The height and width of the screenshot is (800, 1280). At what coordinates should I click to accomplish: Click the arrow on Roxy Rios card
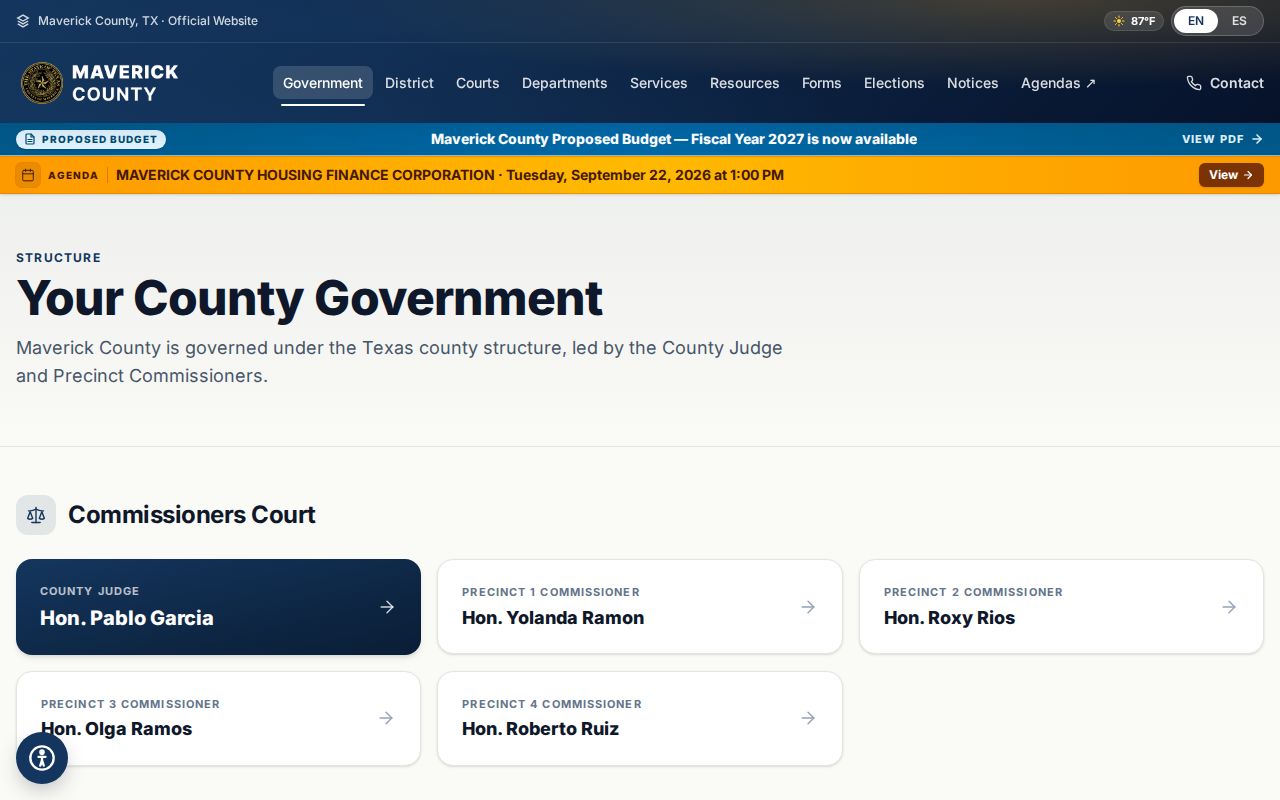click(1230, 607)
